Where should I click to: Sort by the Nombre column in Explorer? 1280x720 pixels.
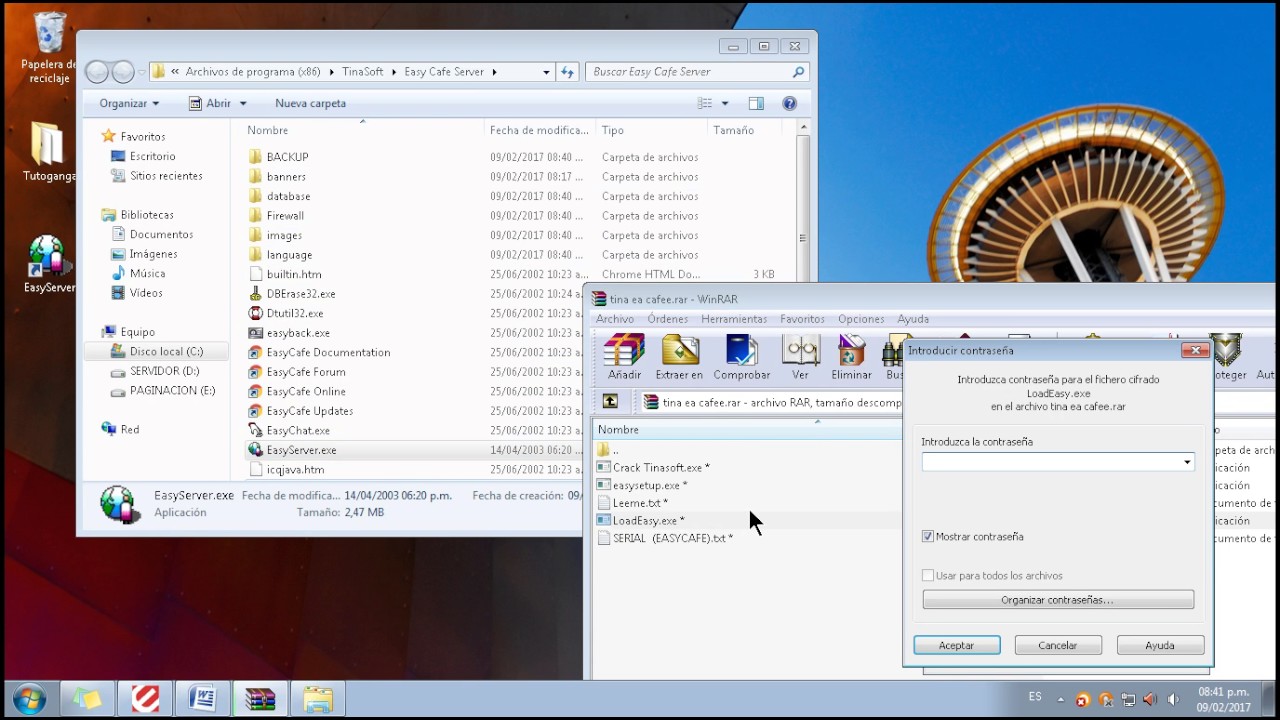(268, 130)
